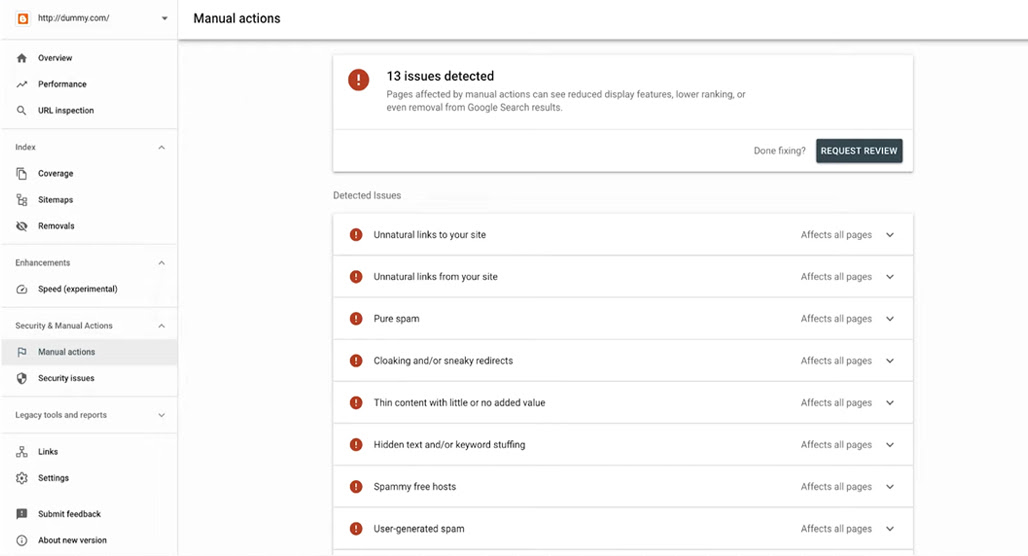The height and width of the screenshot is (556, 1028).
Task: Expand the Unnatural links to your site row chevron
Action: coord(890,235)
